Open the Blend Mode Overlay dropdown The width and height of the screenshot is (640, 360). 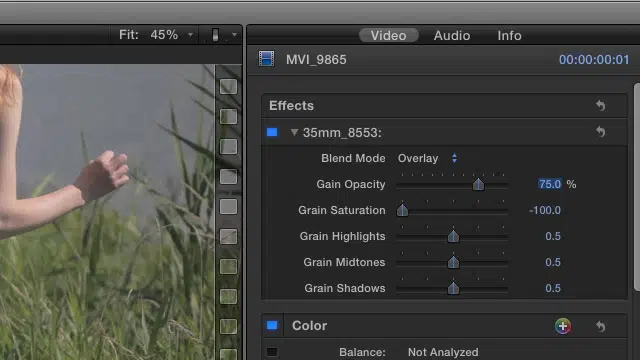427,158
